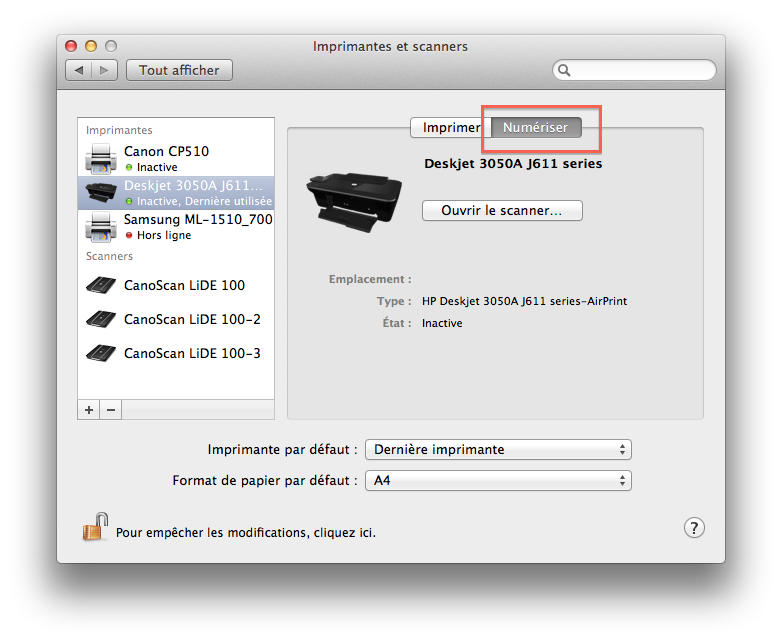Click the search field in the toolbar
This screenshot has height=642, width=782.
click(x=640, y=70)
